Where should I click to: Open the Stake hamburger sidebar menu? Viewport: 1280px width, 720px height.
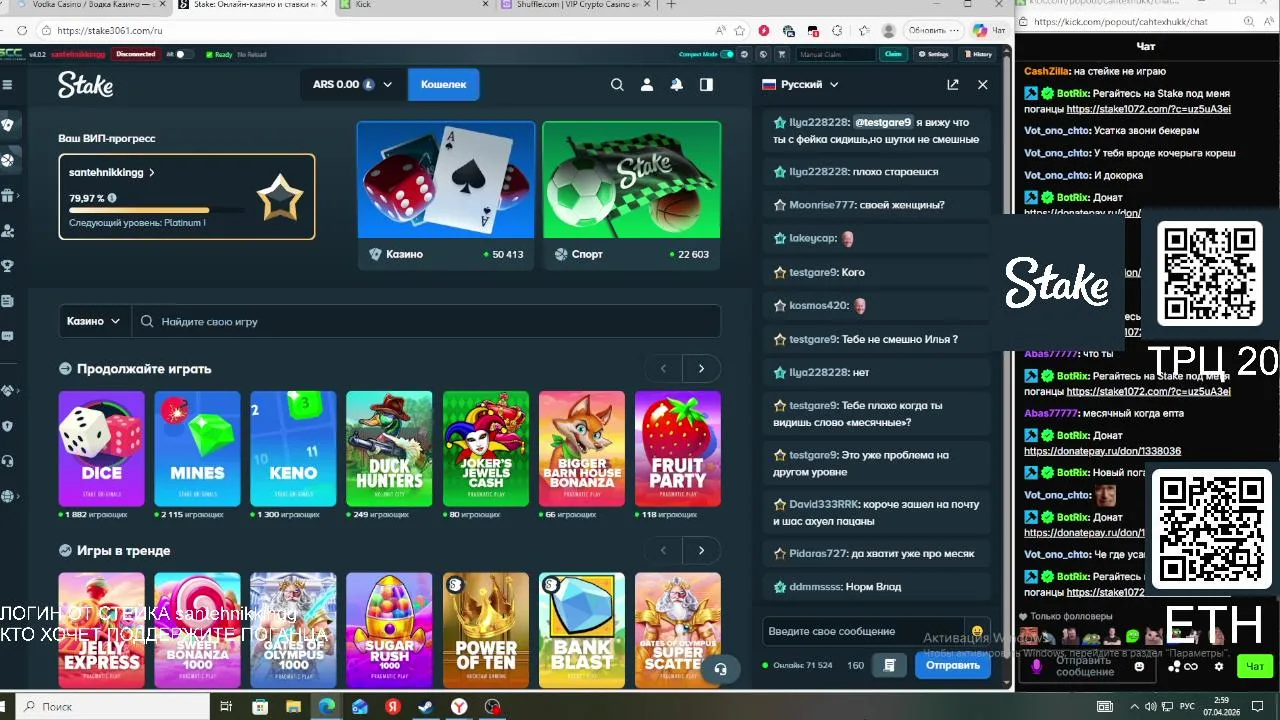7,85
